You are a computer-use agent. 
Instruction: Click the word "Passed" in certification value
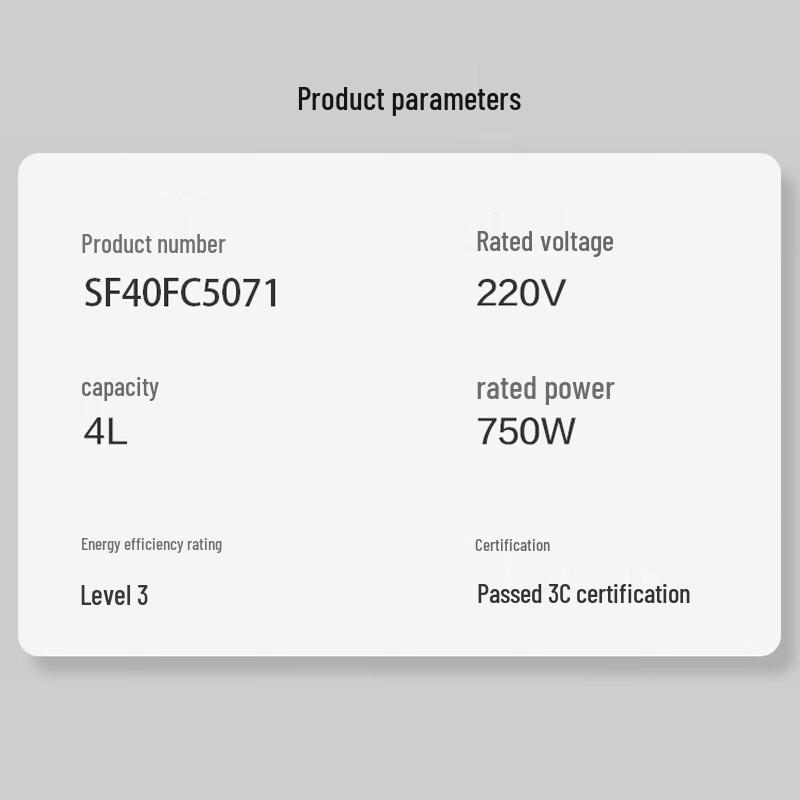tap(510, 594)
